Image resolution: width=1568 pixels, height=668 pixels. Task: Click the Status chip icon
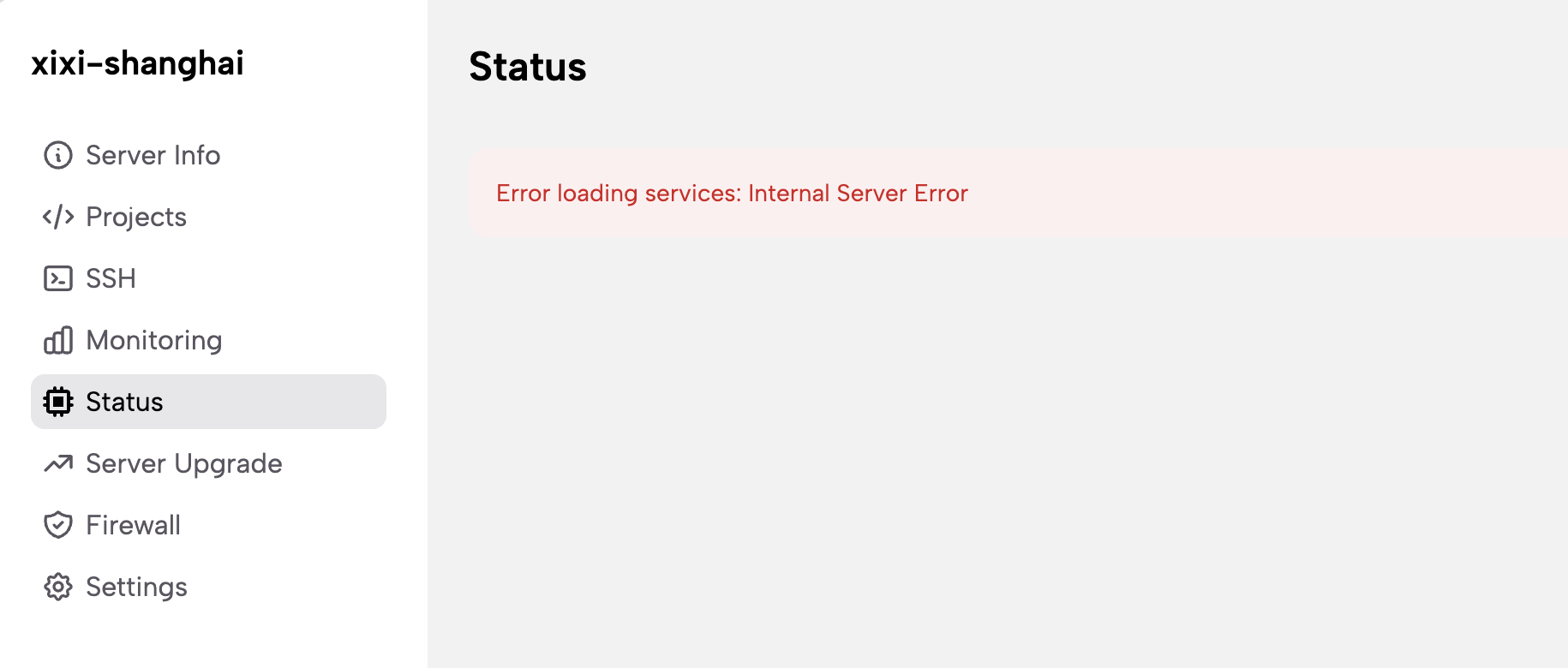point(58,402)
